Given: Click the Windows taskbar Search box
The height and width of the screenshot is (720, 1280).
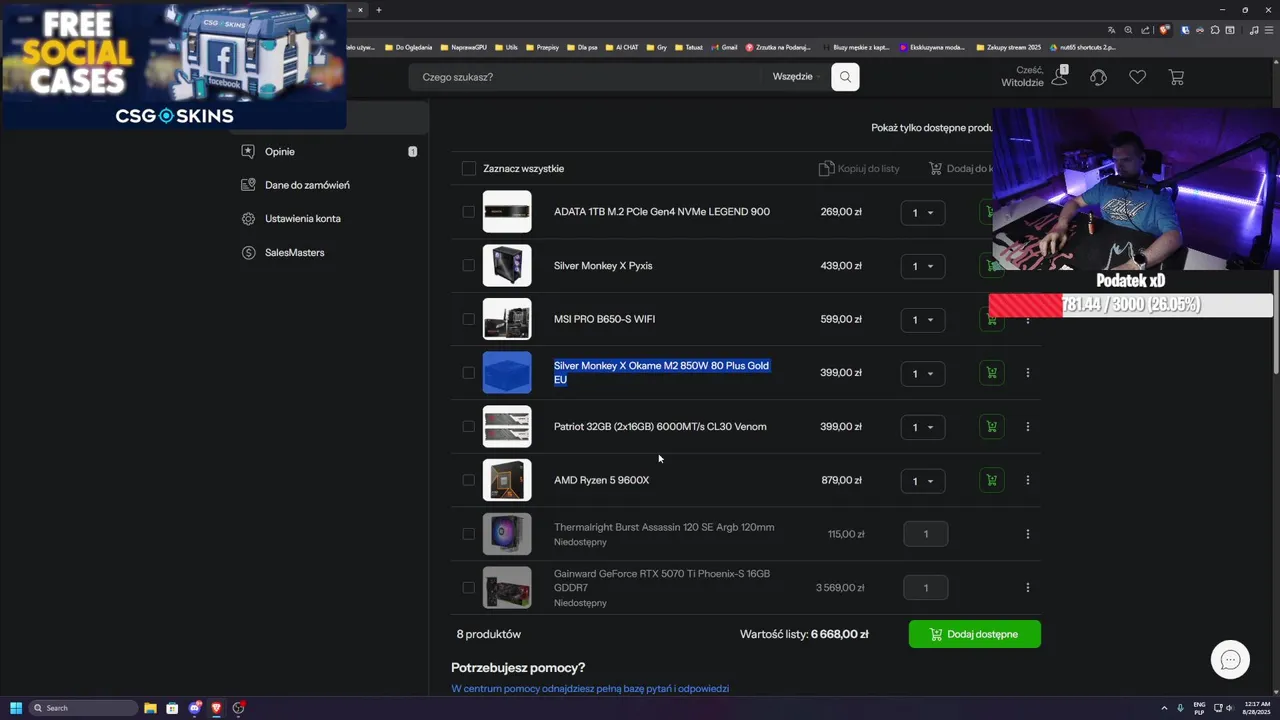Looking at the screenshot, I should point(83,708).
